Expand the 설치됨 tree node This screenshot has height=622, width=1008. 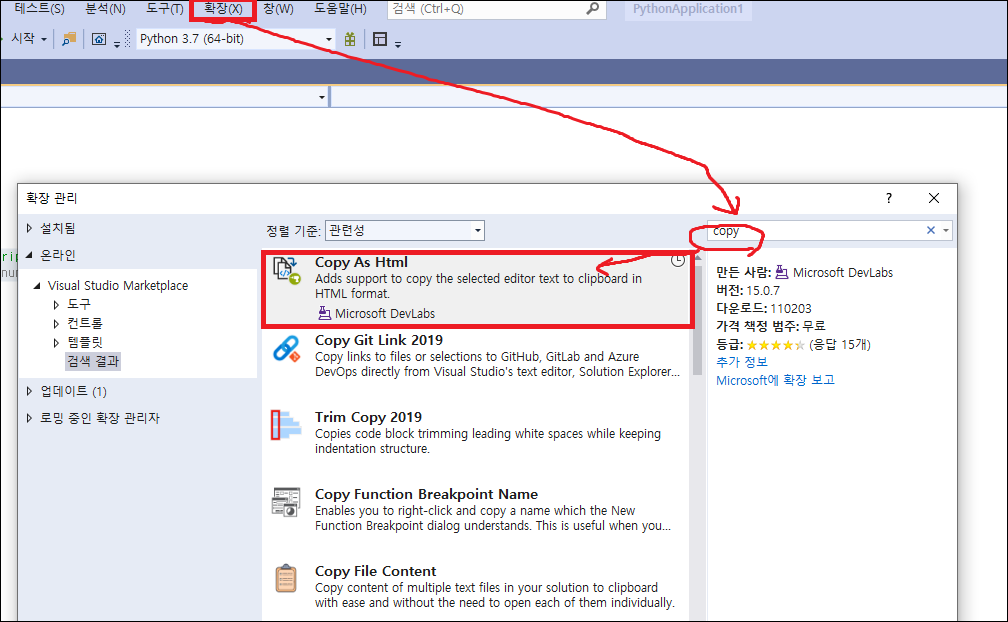29,228
